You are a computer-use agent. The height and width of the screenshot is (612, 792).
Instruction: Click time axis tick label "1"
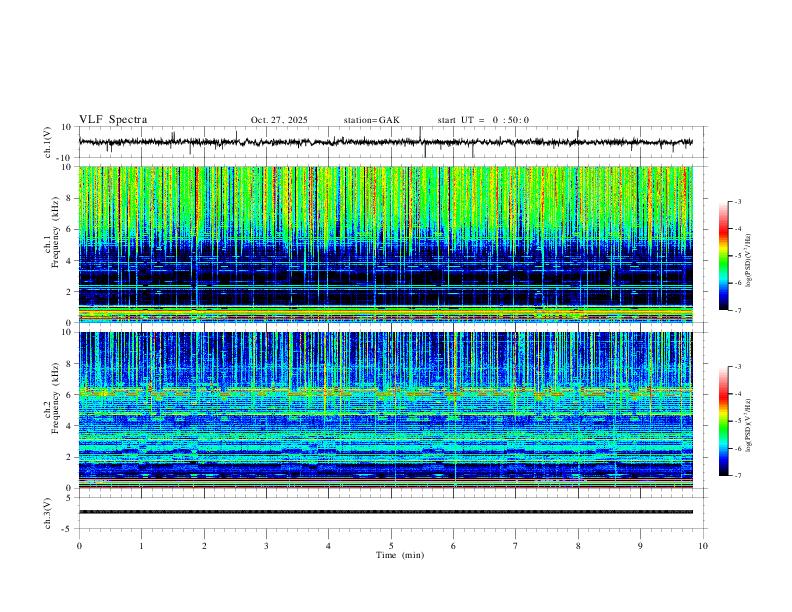(141, 546)
